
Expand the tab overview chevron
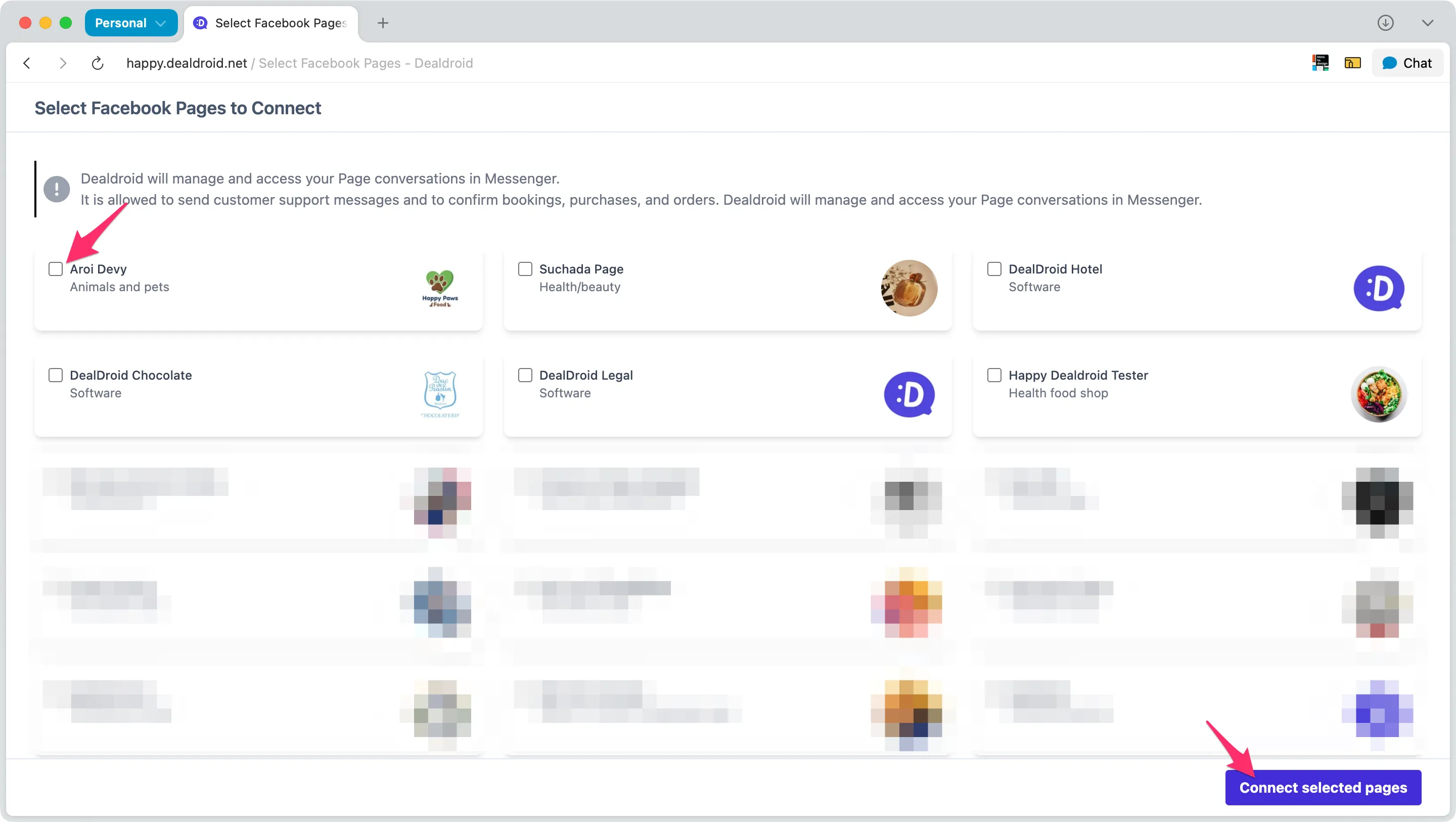[x=1428, y=23]
